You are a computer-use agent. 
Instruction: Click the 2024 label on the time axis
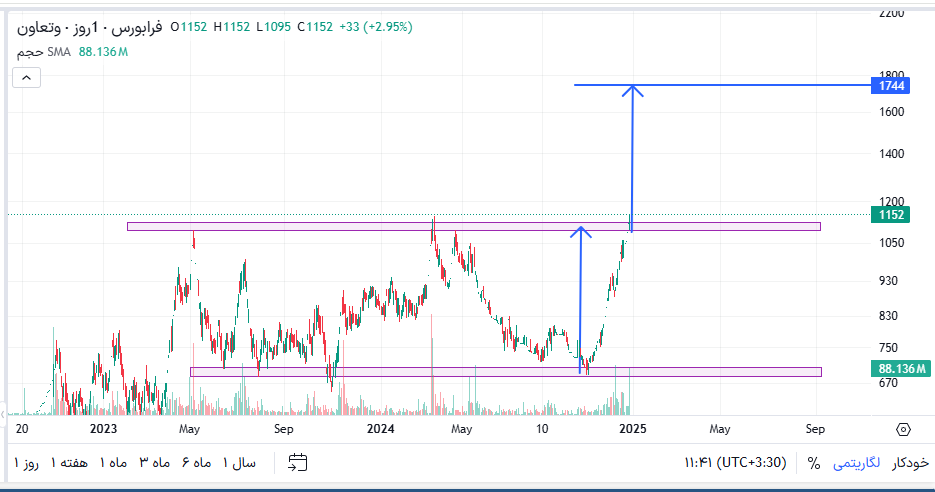380,429
